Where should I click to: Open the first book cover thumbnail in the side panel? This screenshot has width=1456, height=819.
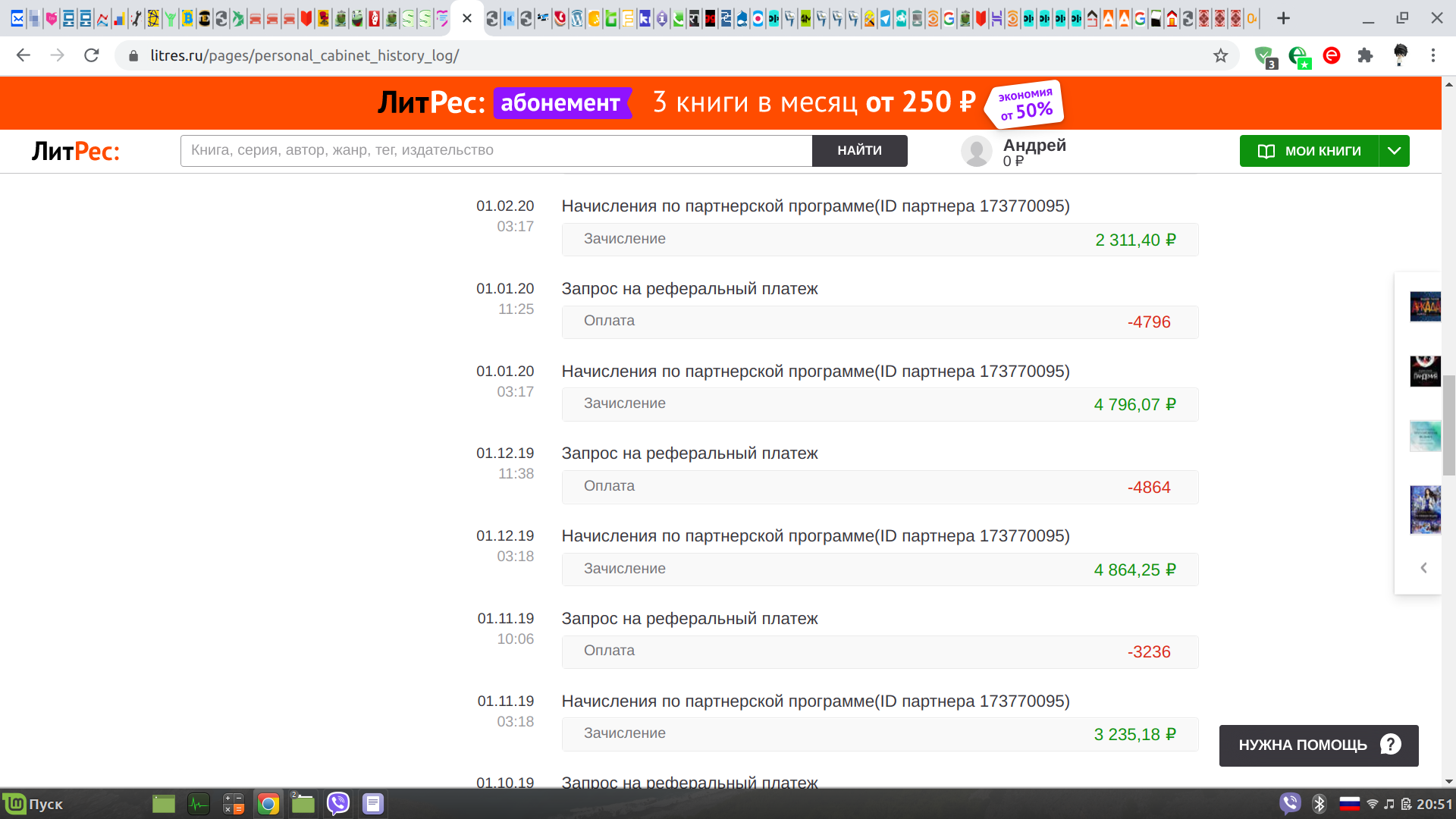click(1425, 307)
